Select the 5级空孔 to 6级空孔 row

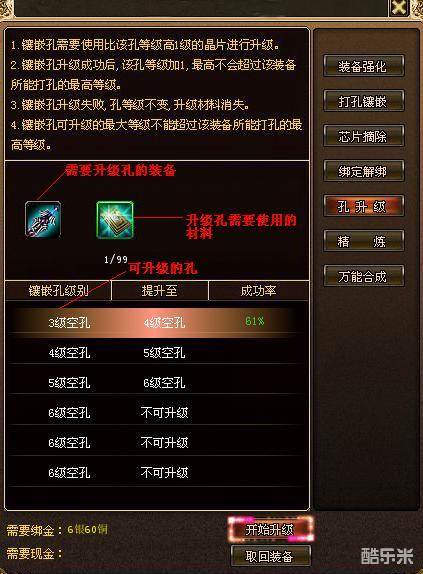[157, 383]
